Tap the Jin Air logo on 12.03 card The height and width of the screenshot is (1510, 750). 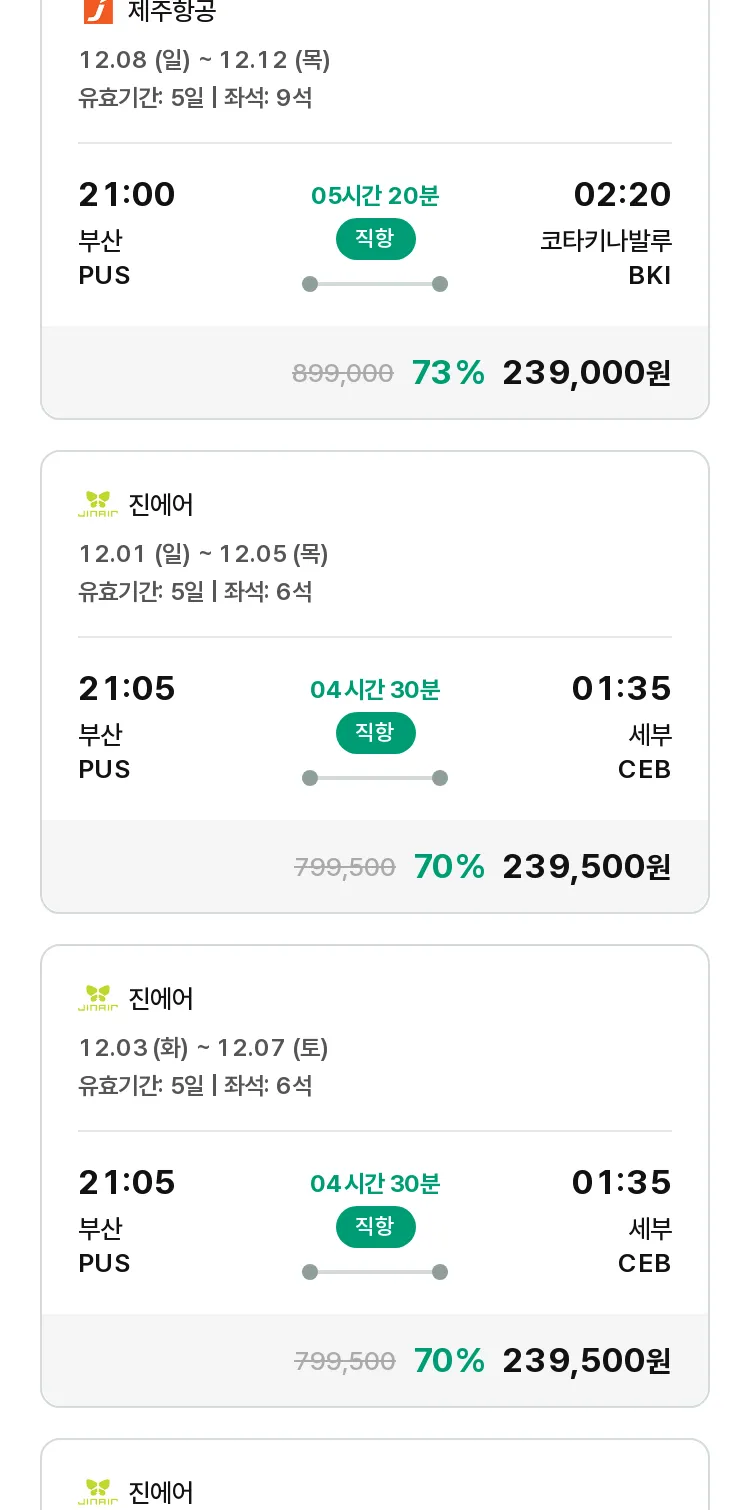pyautogui.click(x=98, y=998)
